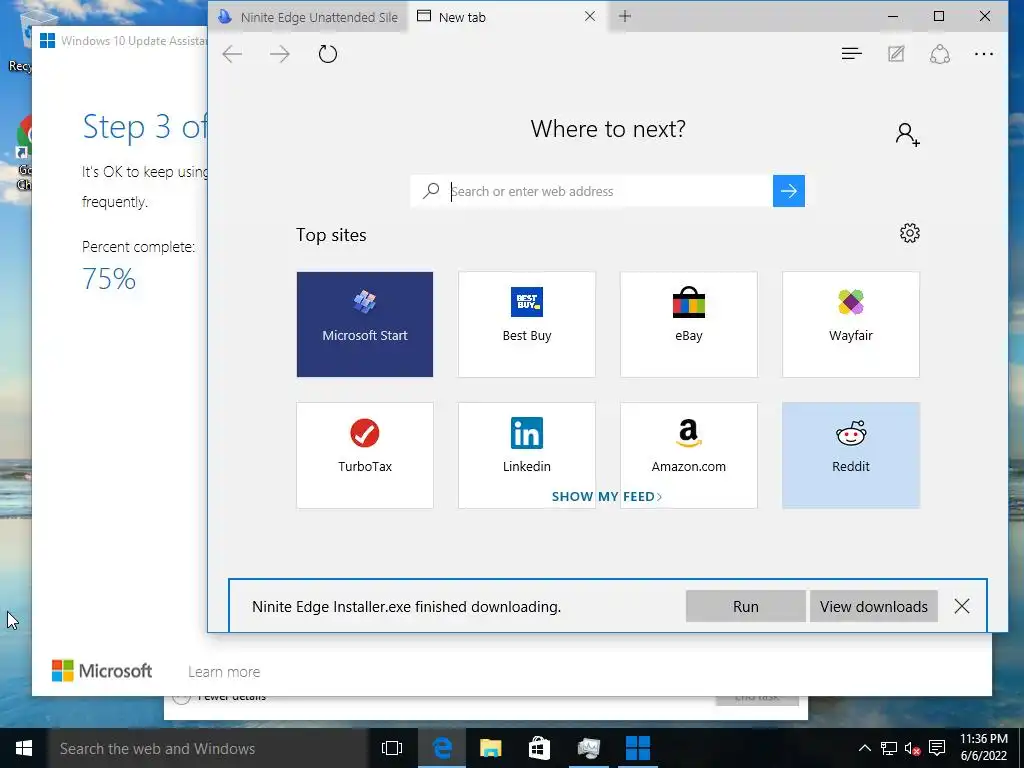Screen dimensions: 1024x768
Task: Switch to Ninite Edge Unattended tab
Action: coord(308,17)
